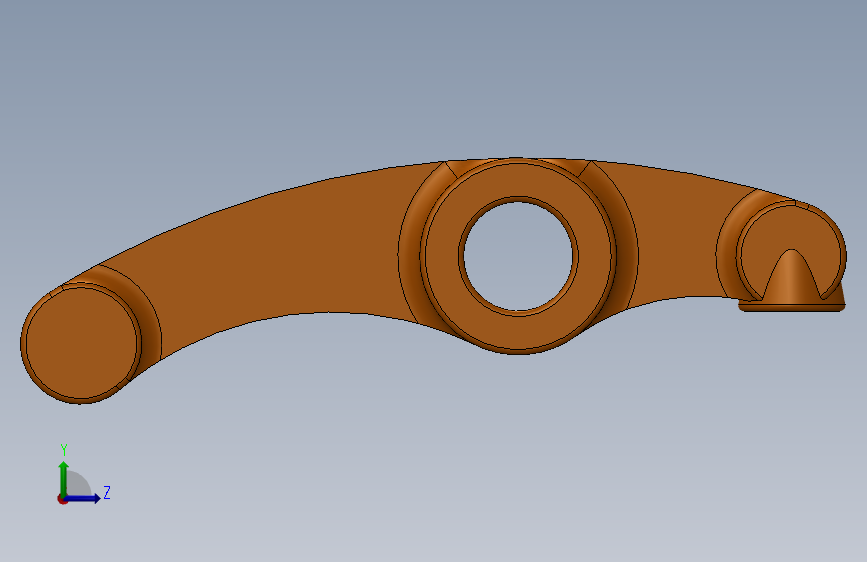Pick the small flat base under the right end
The image size is (867, 562).
tap(792, 306)
